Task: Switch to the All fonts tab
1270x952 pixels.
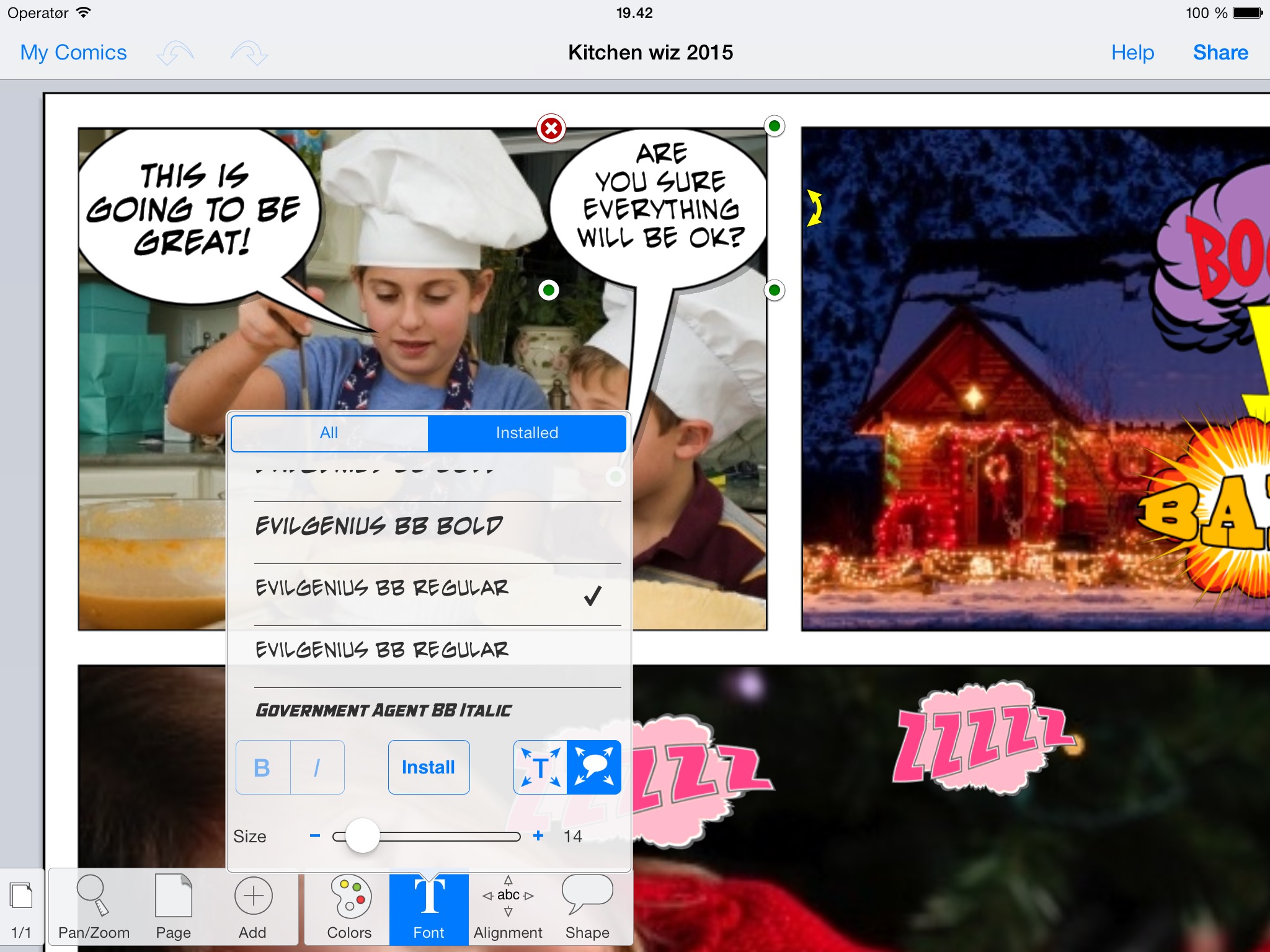Action: (x=329, y=433)
